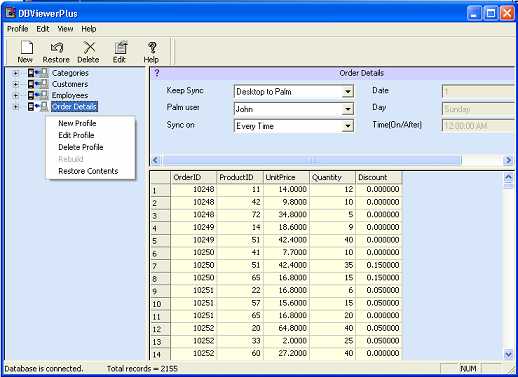Click the UnitPrice column header
Viewport: 518px width, 377px height.
(x=286, y=177)
